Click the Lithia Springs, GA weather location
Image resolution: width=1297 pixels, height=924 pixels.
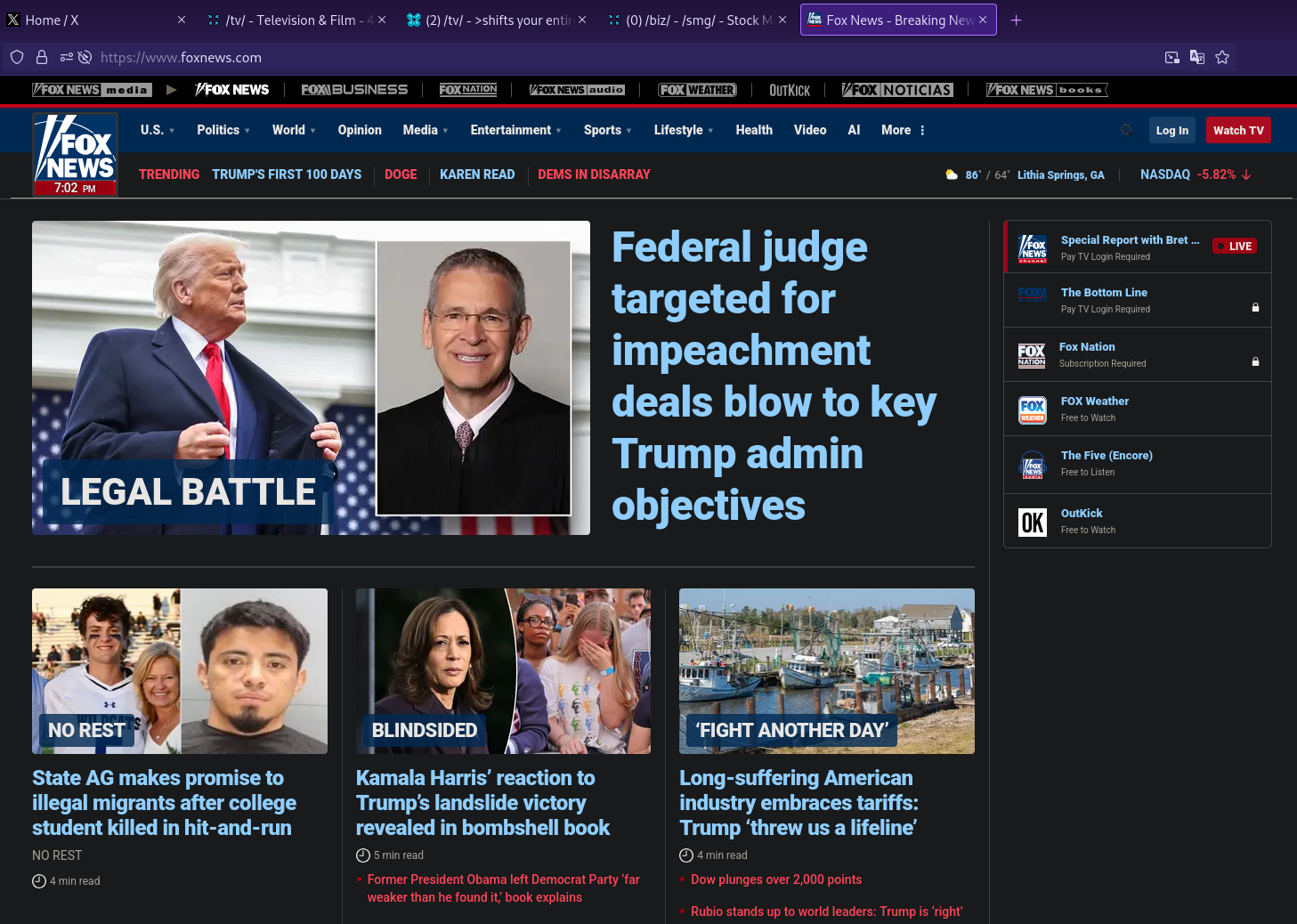pos(1061,175)
